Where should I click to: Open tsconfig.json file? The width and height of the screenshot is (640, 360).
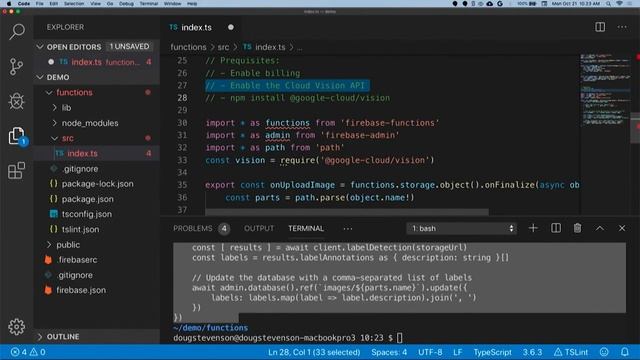click(x=87, y=214)
